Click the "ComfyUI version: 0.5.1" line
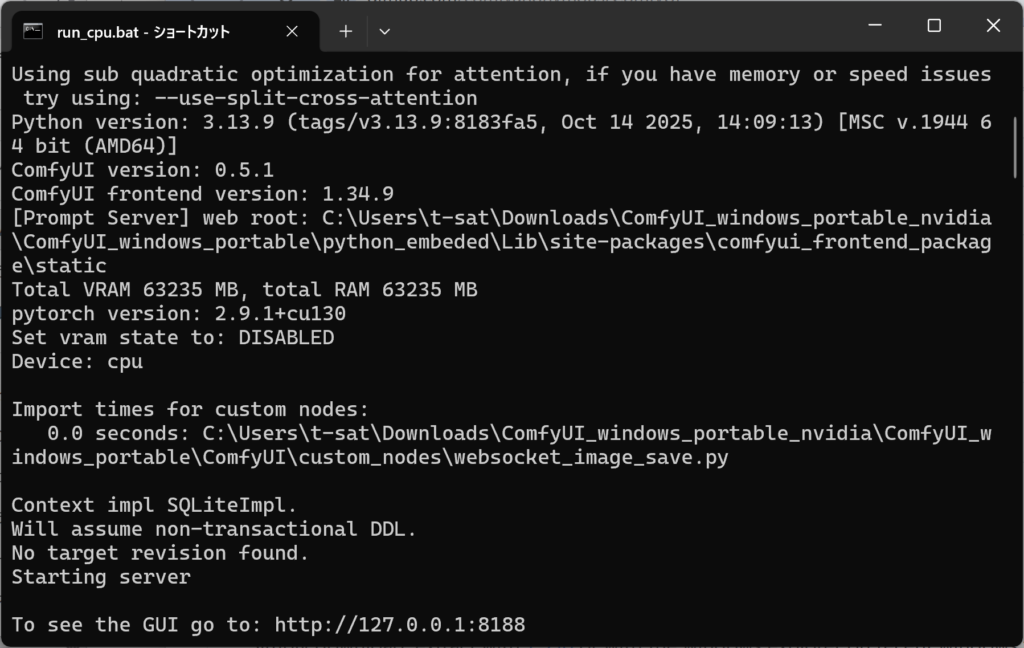Image resolution: width=1024 pixels, height=648 pixels. (x=142, y=170)
